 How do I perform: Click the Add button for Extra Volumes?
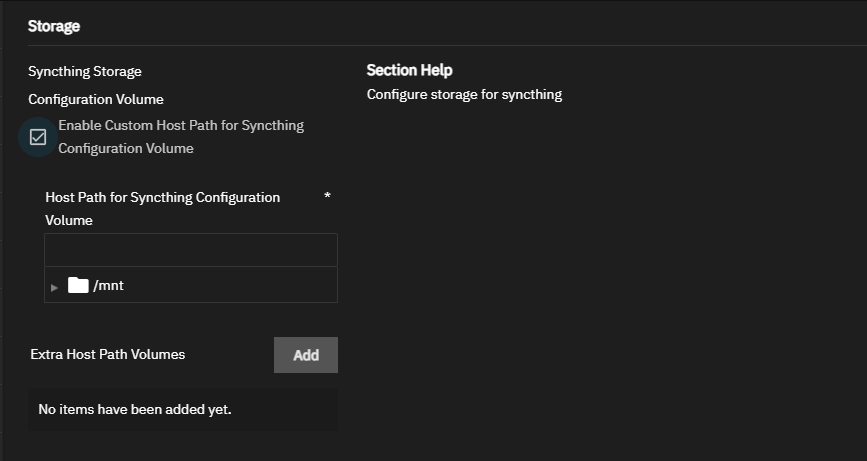[x=305, y=355]
